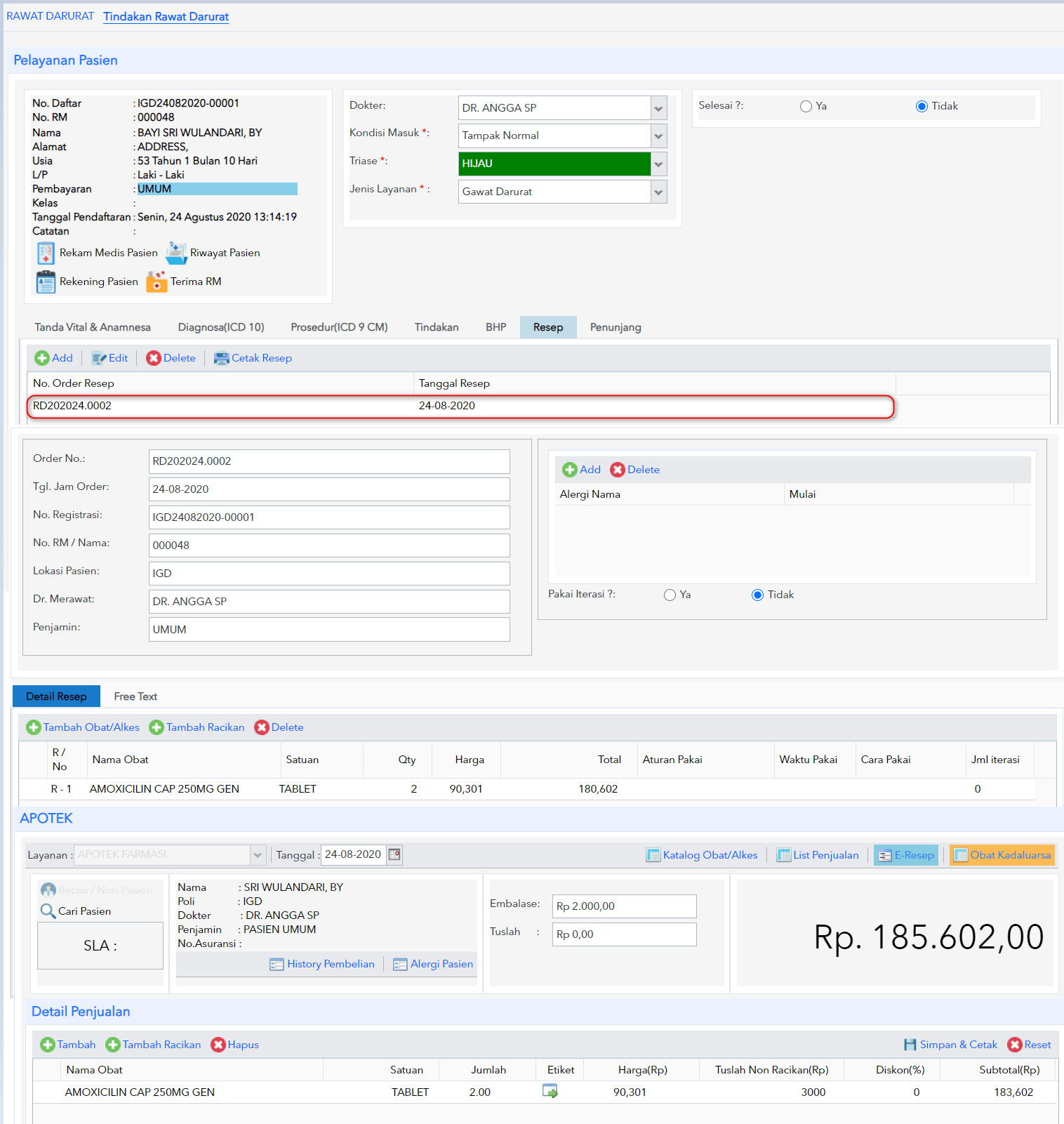Edit the selected resep order
The width and height of the screenshot is (1064, 1124).
tap(109, 358)
